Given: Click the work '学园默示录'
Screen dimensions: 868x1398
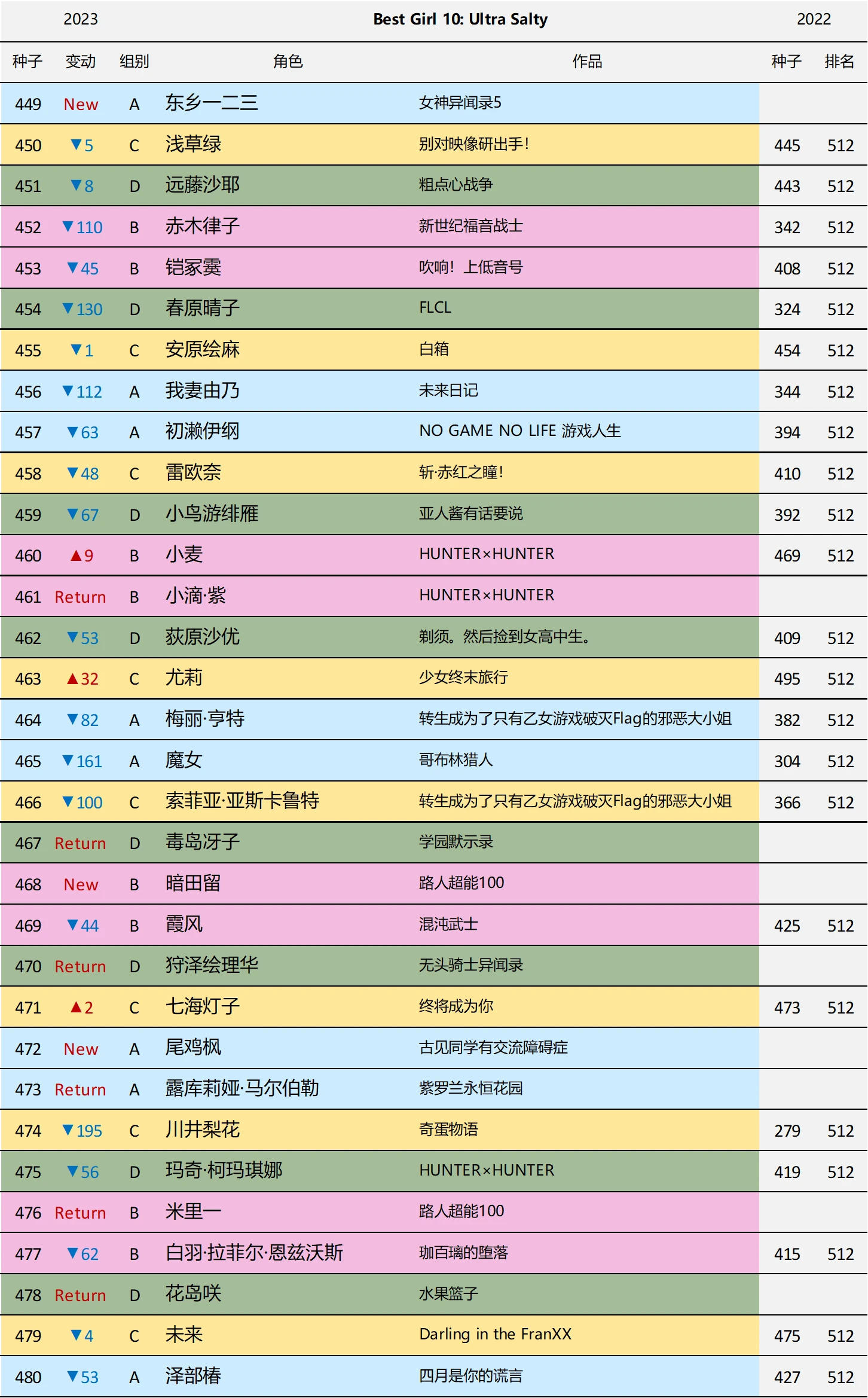Looking at the screenshot, I should [456, 842].
